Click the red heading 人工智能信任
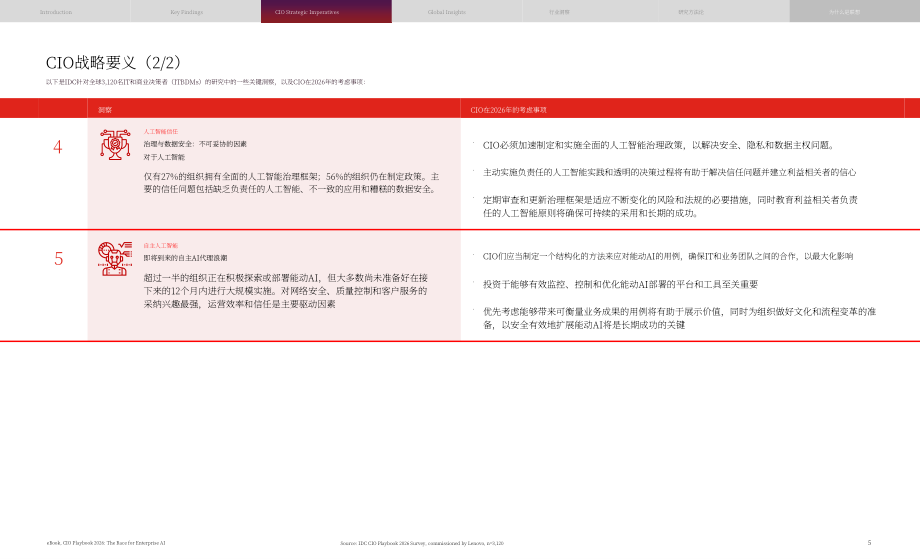Screen dimensions: 920x559 [161, 131]
